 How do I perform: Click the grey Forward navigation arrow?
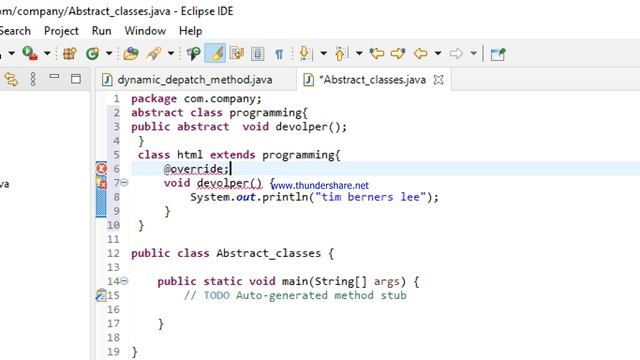[x=456, y=53]
